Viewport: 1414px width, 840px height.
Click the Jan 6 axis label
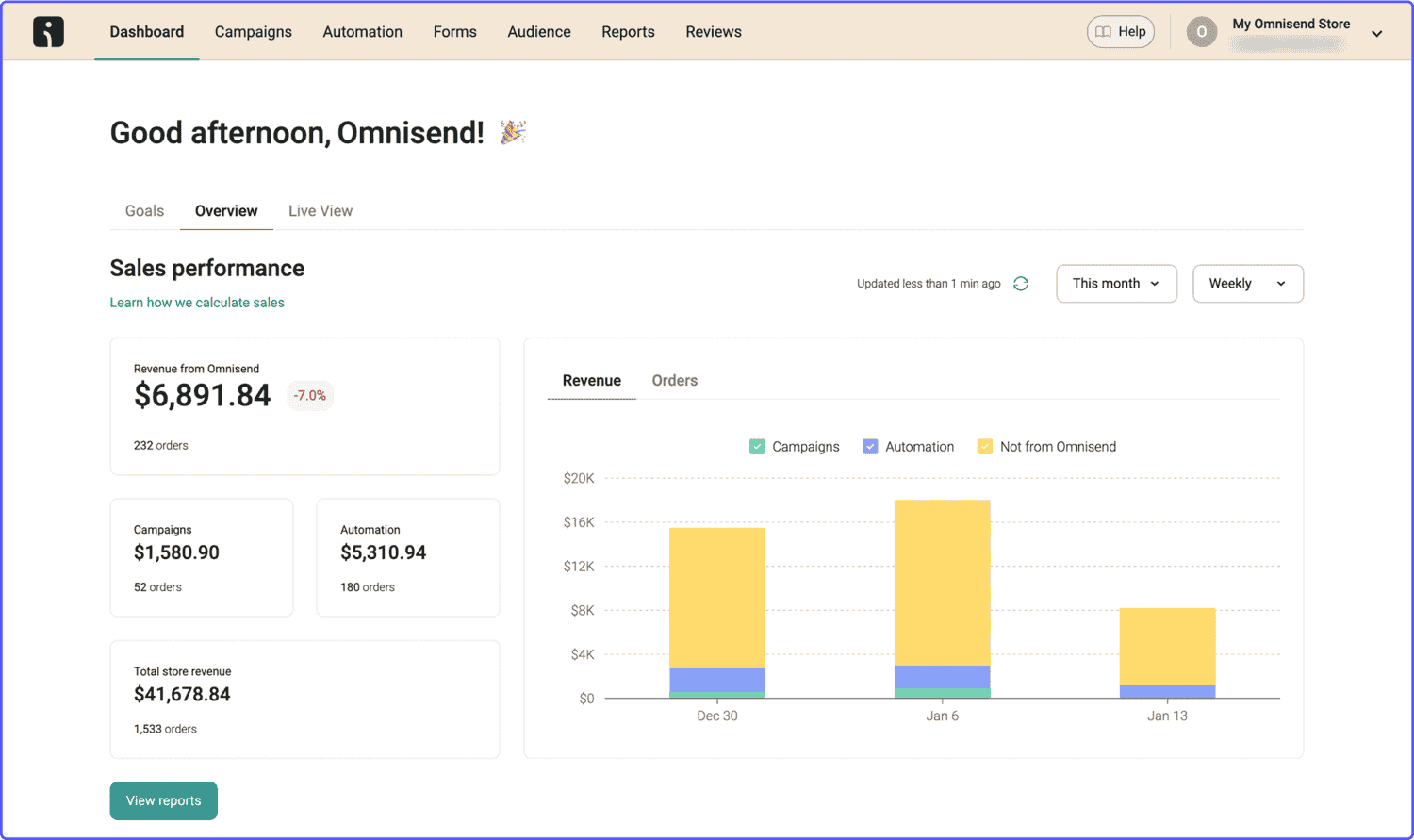click(943, 716)
